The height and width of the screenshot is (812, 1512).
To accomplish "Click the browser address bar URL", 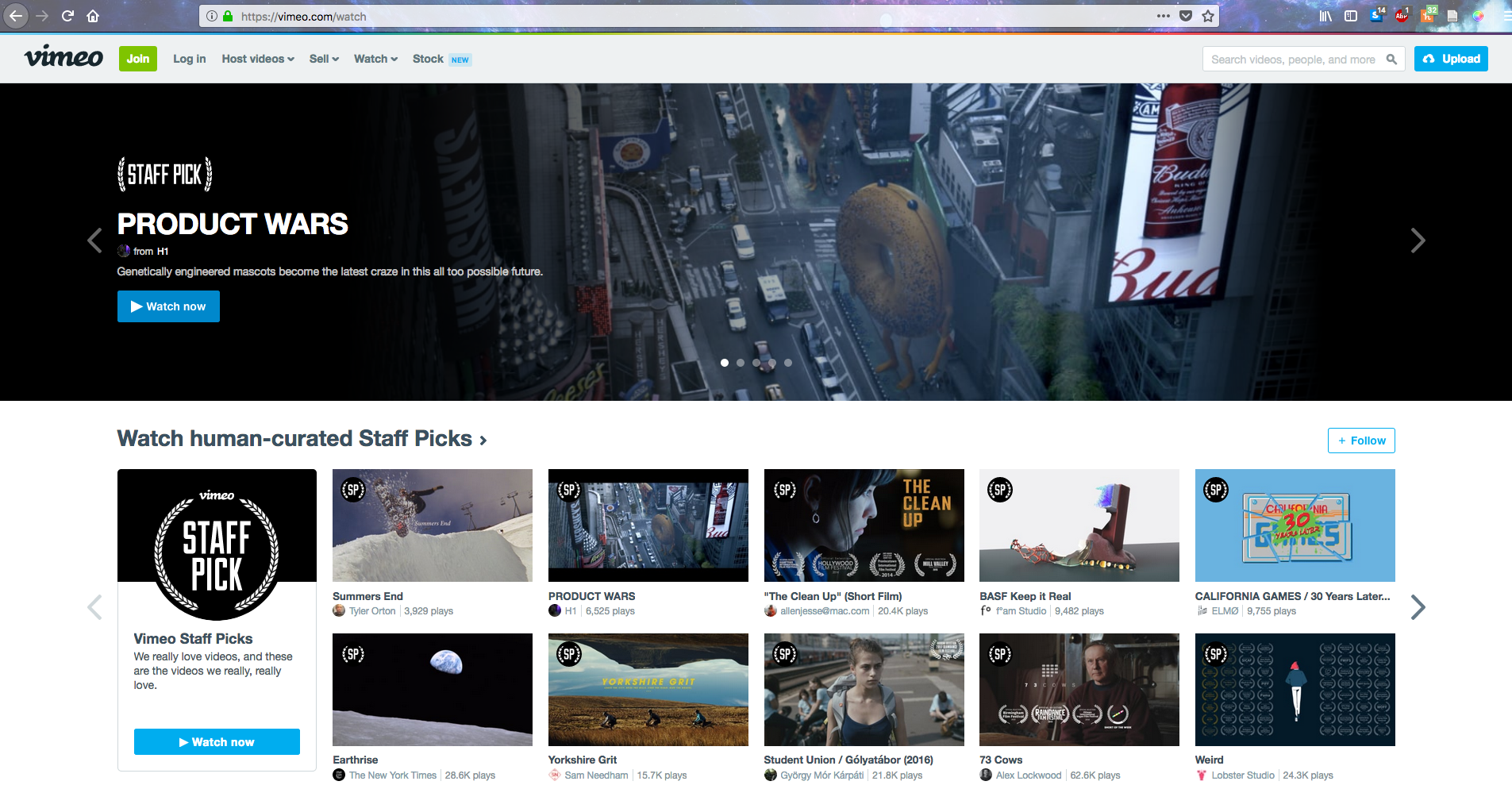I will tap(304, 16).
